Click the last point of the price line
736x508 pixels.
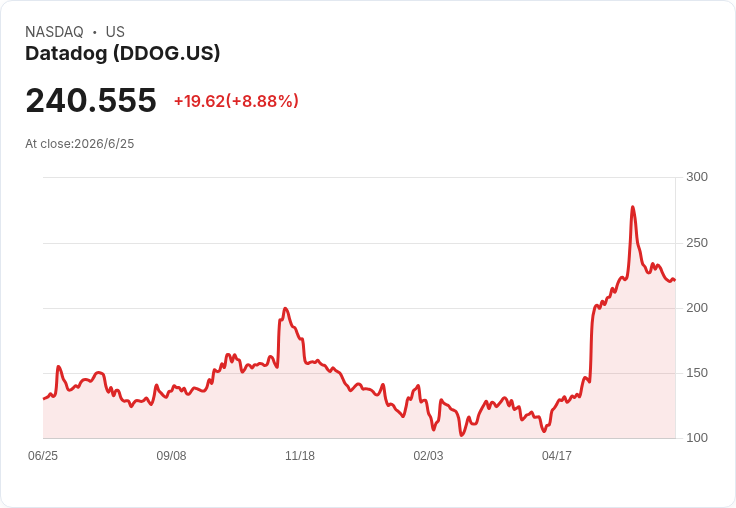[x=675, y=280]
